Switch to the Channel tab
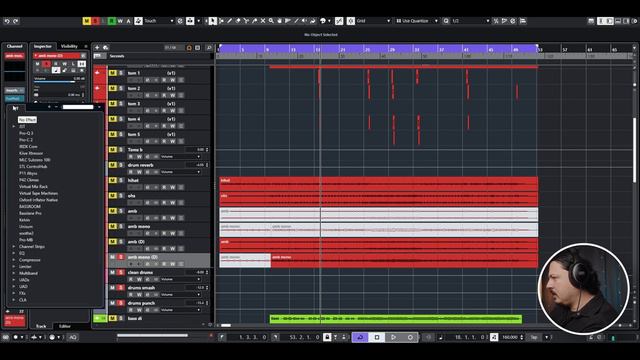Image resolution: width=640 pixels, height=360 pixels. [14, 47]
